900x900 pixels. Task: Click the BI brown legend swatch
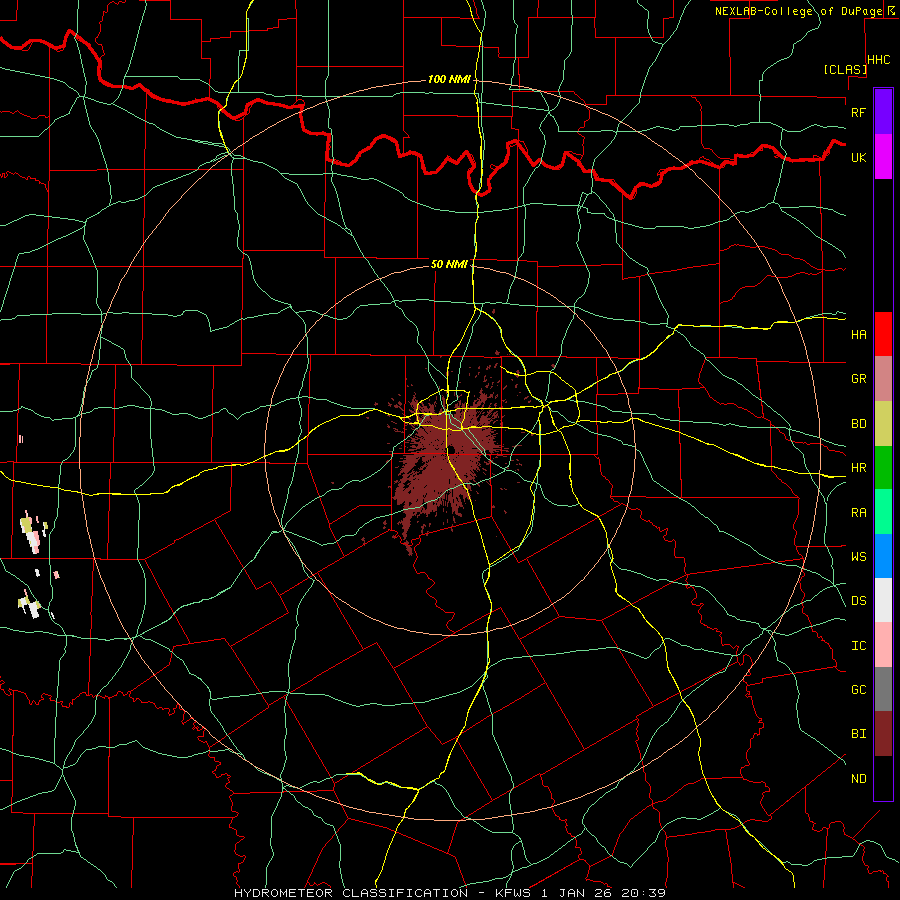883,734
